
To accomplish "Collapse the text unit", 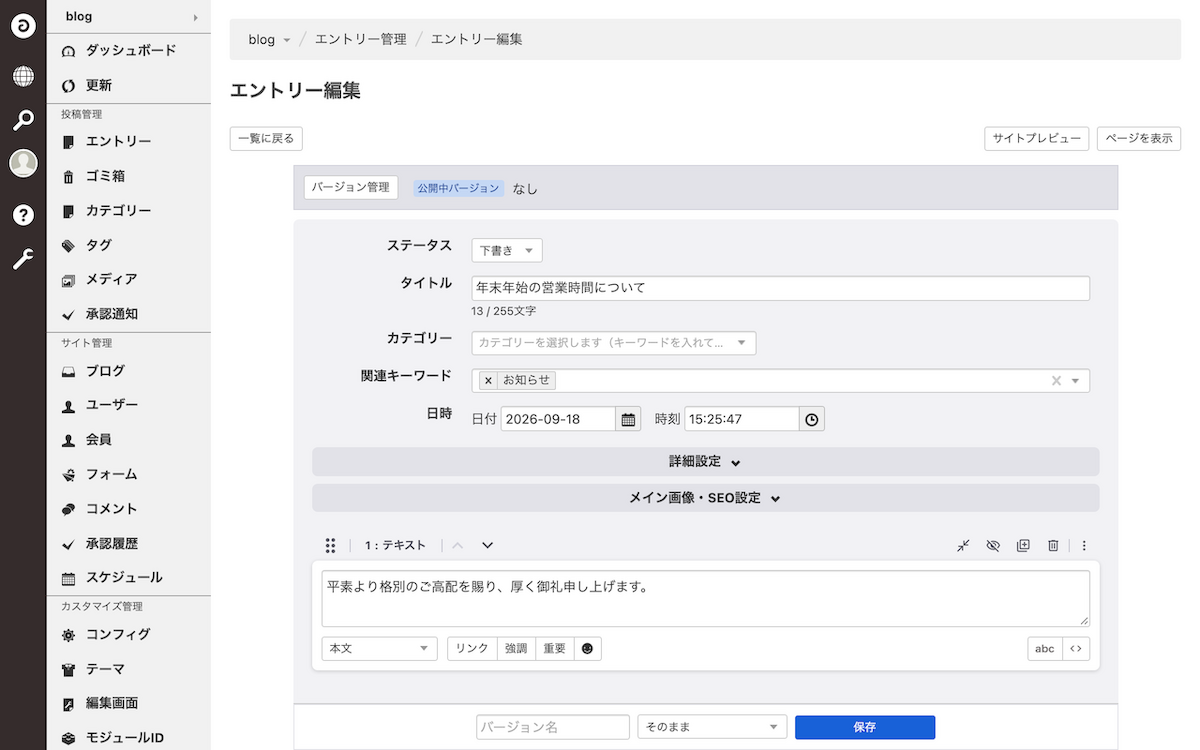I will click(963, 545).
